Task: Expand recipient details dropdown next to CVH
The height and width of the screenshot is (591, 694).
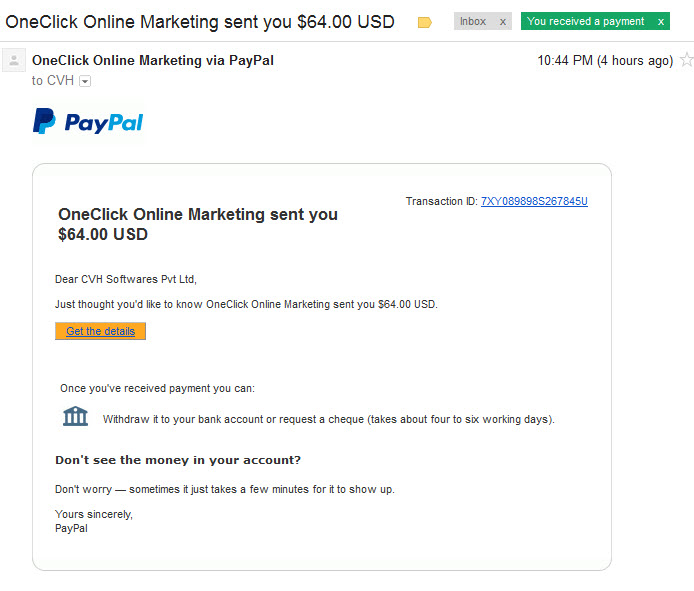Action: click(85, 81)
